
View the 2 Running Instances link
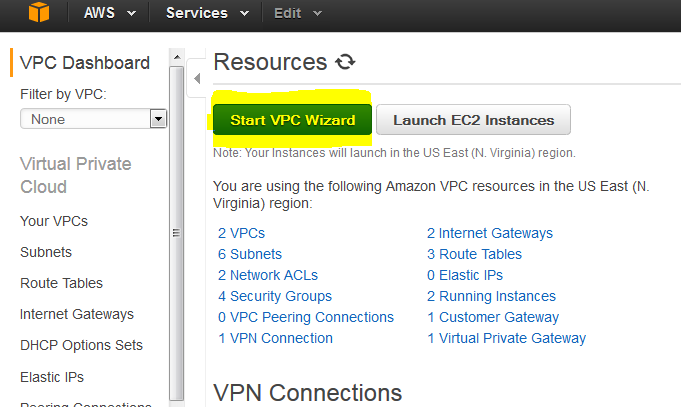coord(491,296)
